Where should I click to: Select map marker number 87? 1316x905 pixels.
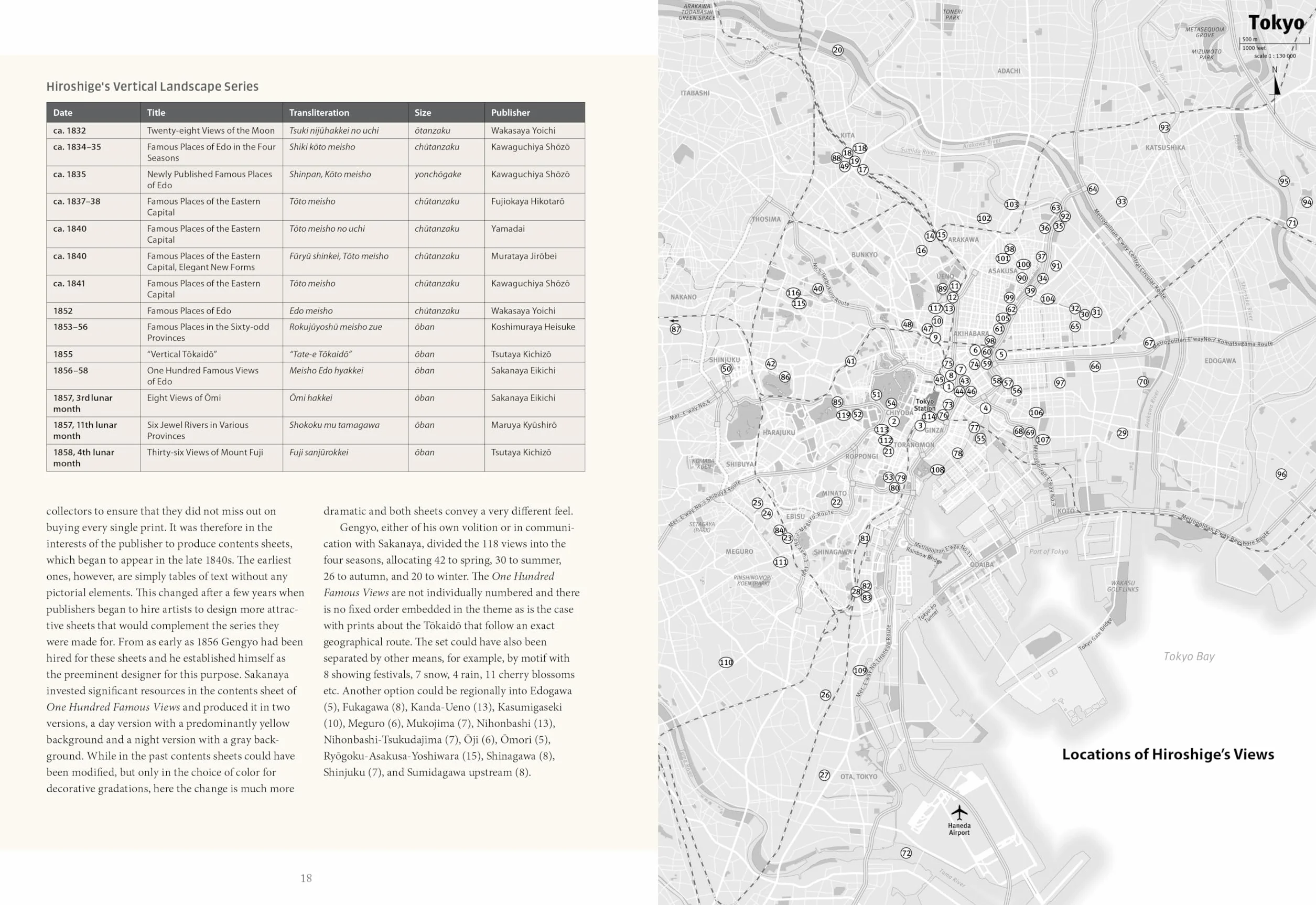coord(675,329)
